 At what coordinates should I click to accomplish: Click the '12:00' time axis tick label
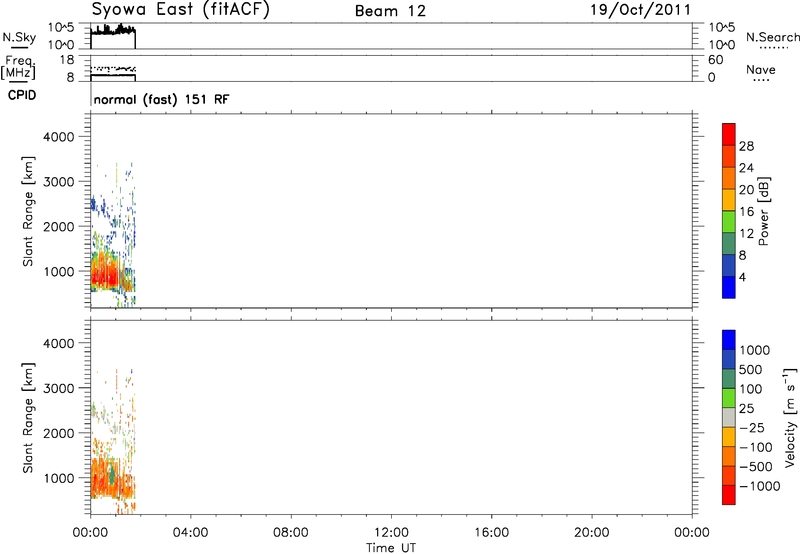(391, 533)
